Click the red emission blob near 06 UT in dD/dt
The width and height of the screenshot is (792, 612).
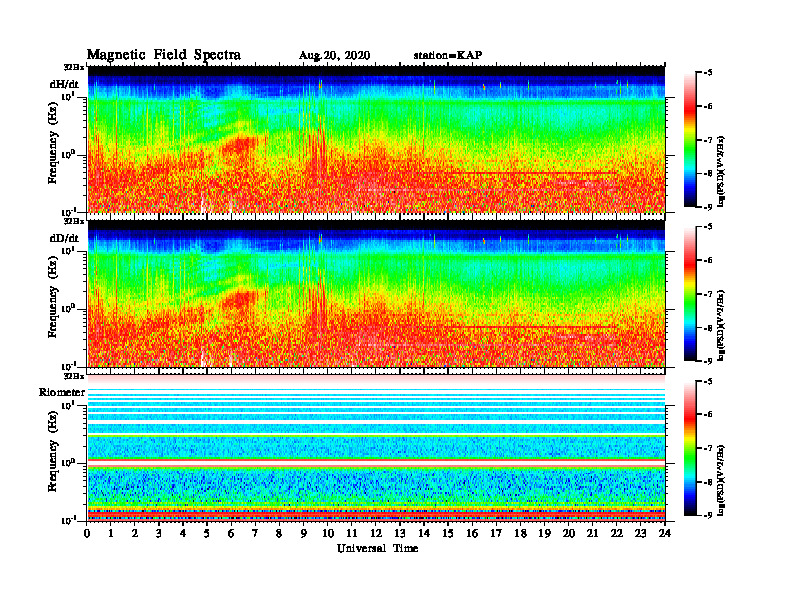[x=239, y=299]
